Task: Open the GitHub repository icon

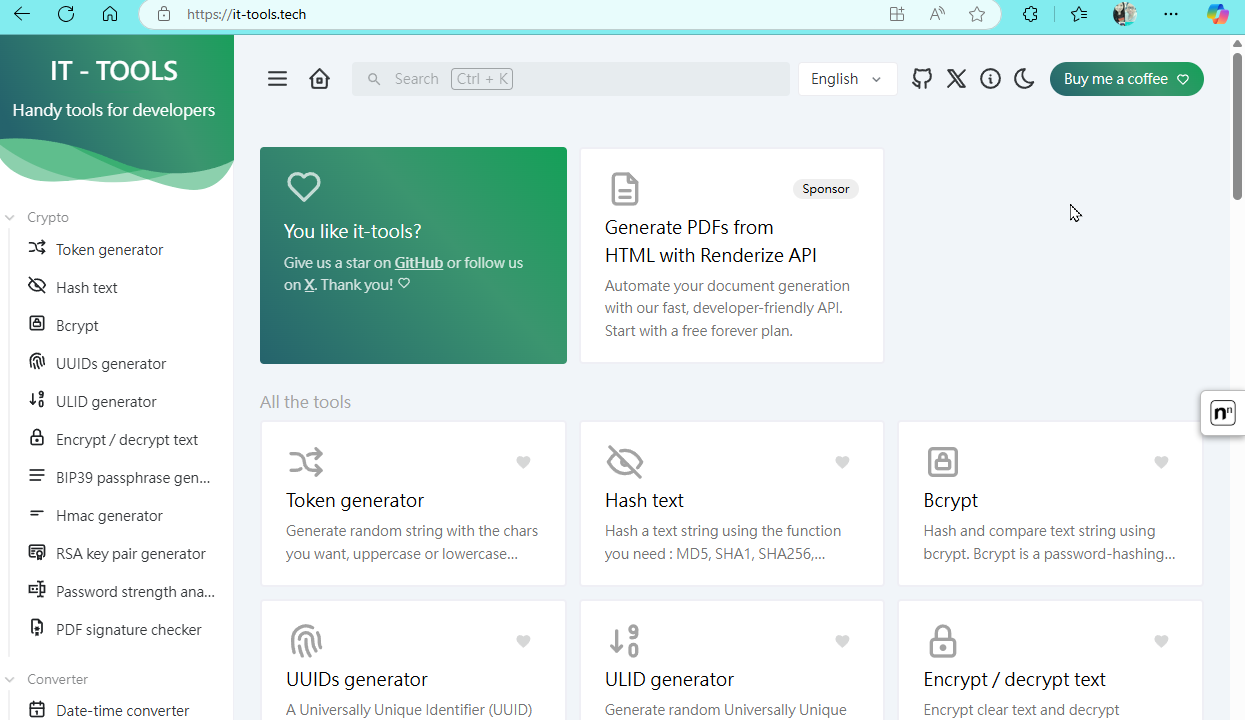Action: pos(922,79)
